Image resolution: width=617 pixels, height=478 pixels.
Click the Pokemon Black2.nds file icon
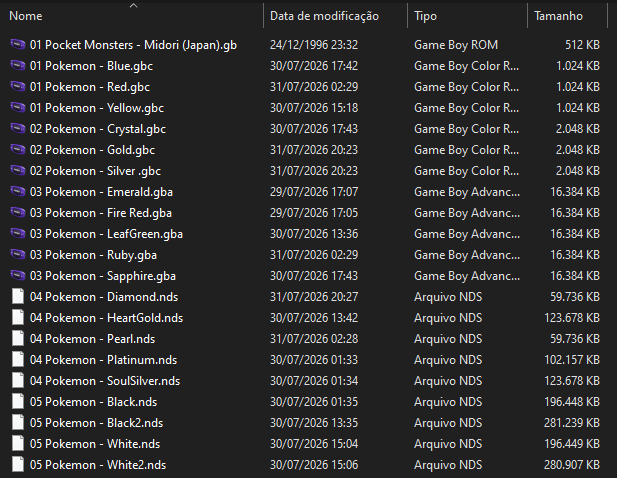[18, 423]
